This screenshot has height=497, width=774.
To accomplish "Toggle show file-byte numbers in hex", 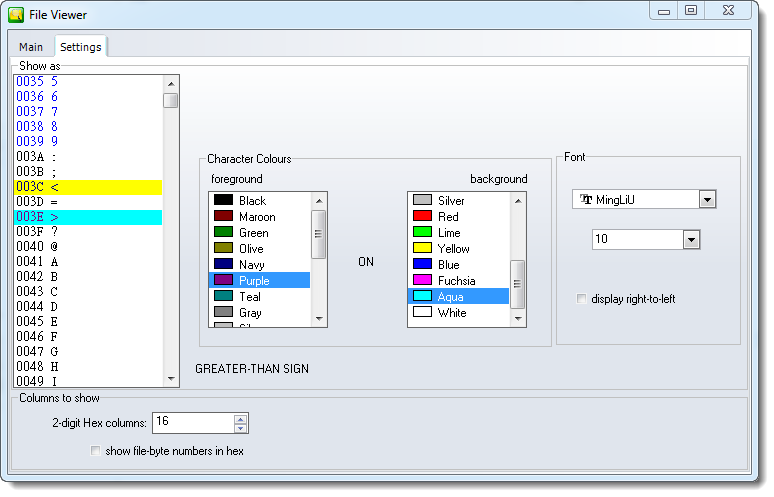I will pos(96,451).
